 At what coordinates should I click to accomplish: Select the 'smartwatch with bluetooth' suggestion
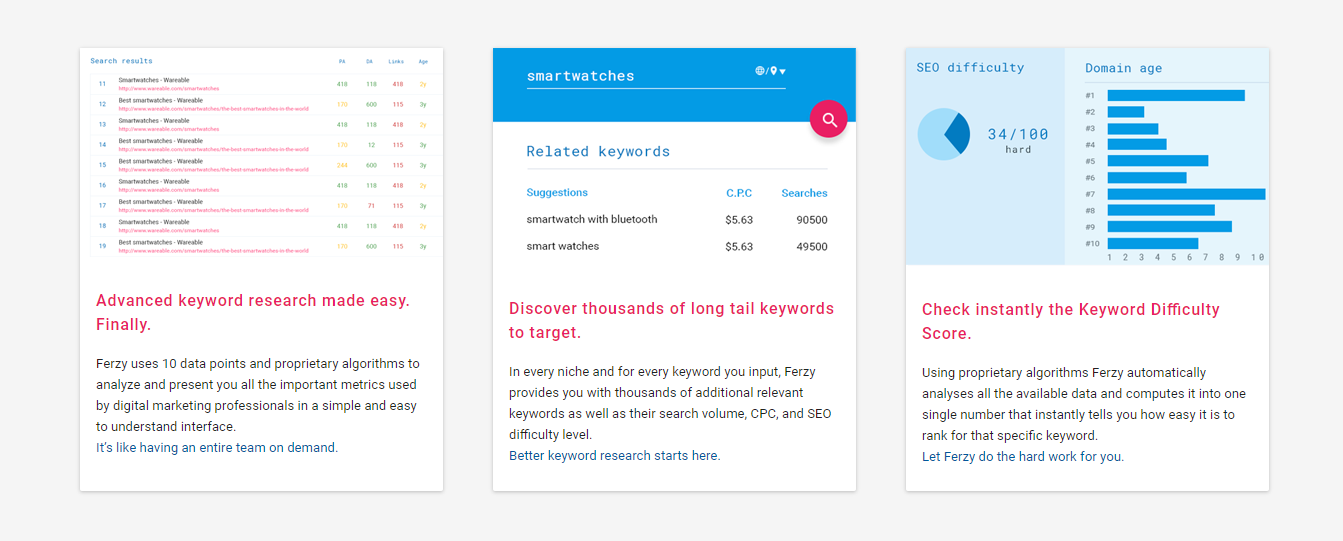[x=592, y=220]
